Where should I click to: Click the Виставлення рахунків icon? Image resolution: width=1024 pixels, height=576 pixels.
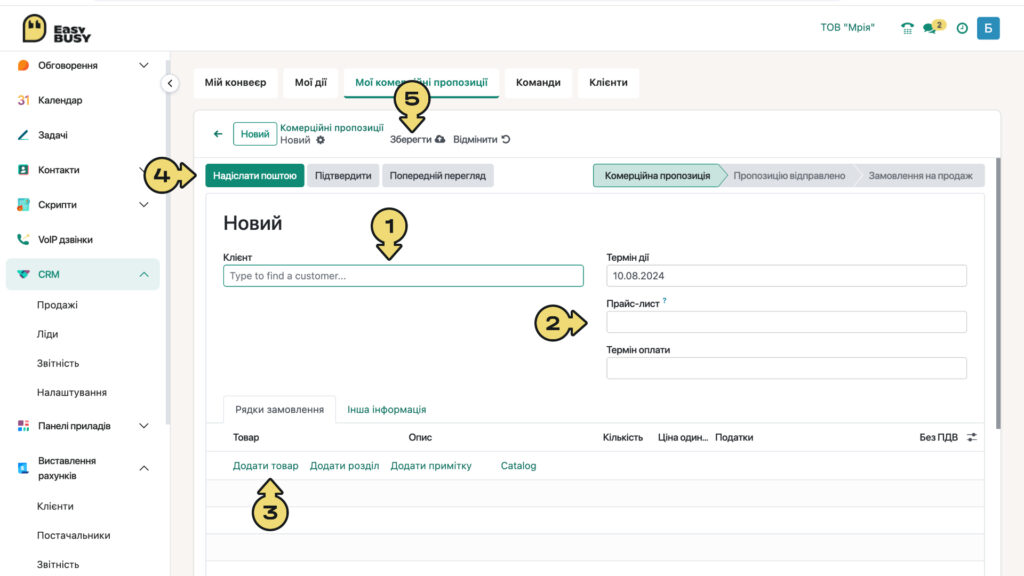pos(23,468)
